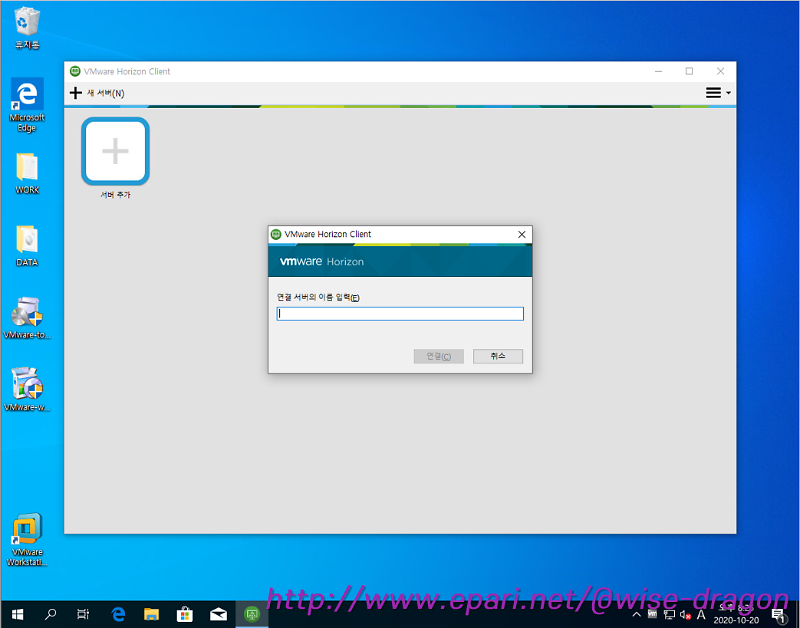Toggle the IME language indicator A
Image resolution: width=800 pixels, height=628 pixels.
(x=701, y=615)
